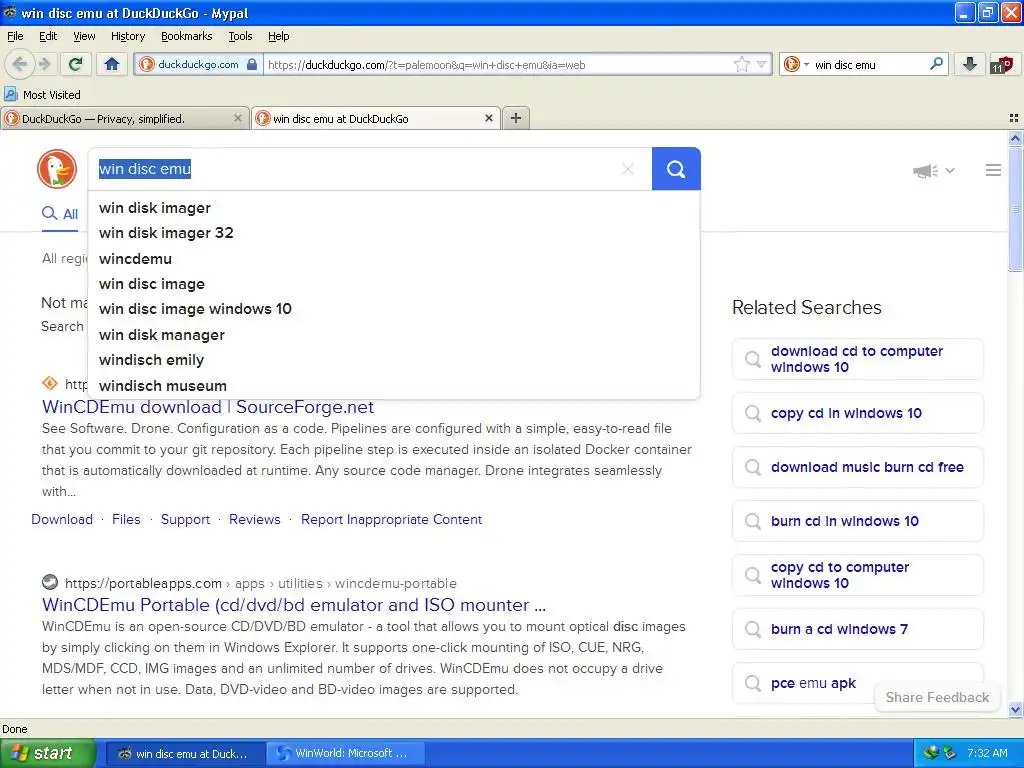1024x768 pixels.
Task: Search related 'download music burn cd free'
Action: [x=857, y=468]
